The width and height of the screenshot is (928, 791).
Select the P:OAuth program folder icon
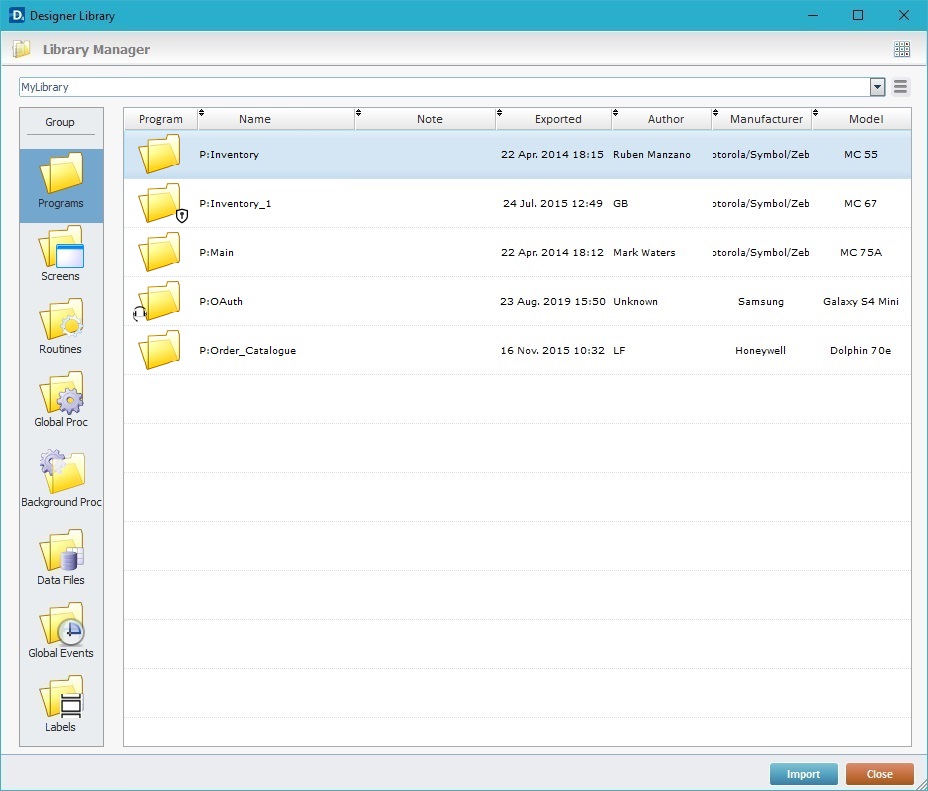[x=159, y=301]
